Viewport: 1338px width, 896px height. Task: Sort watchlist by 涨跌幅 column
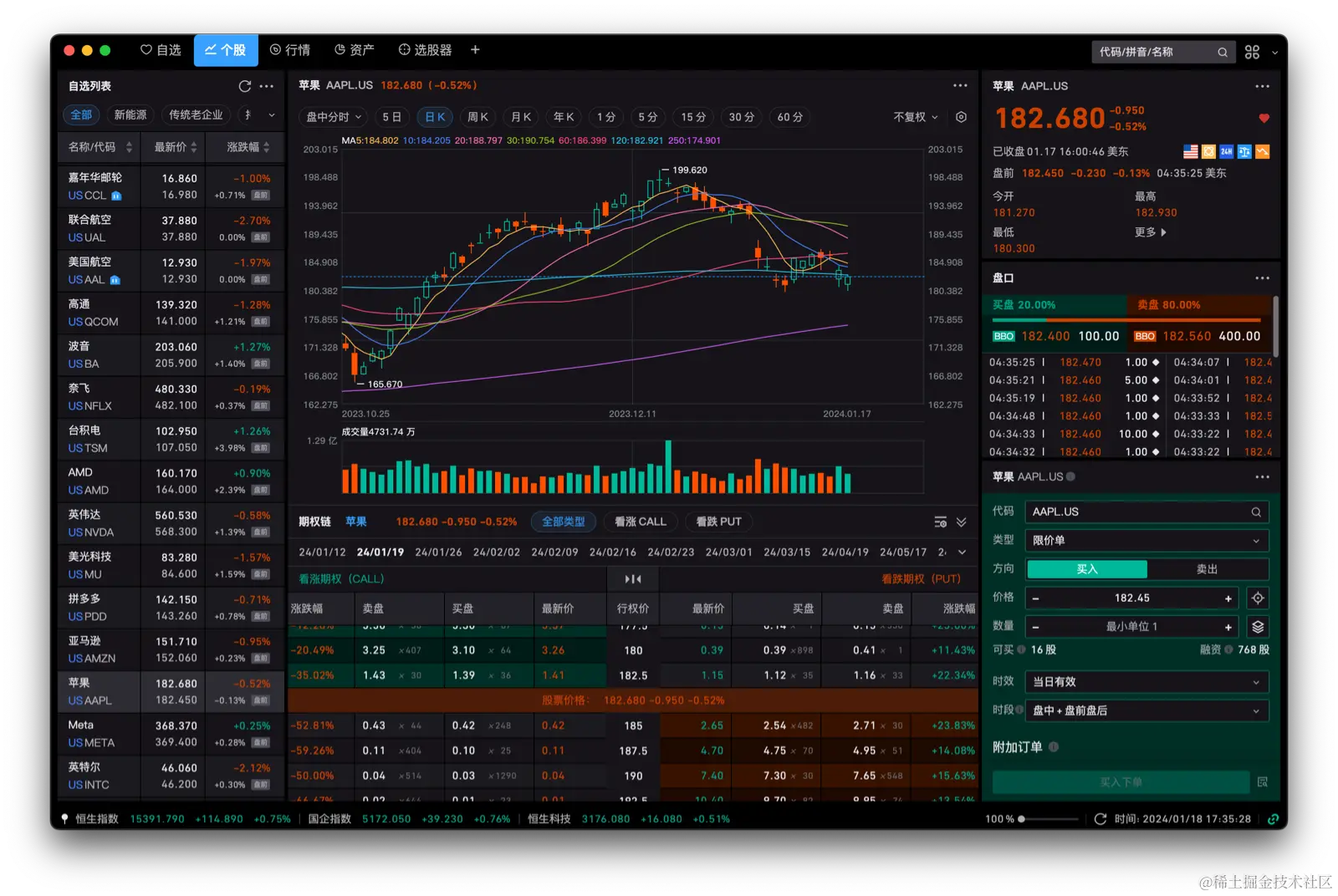tap(248, 147)
